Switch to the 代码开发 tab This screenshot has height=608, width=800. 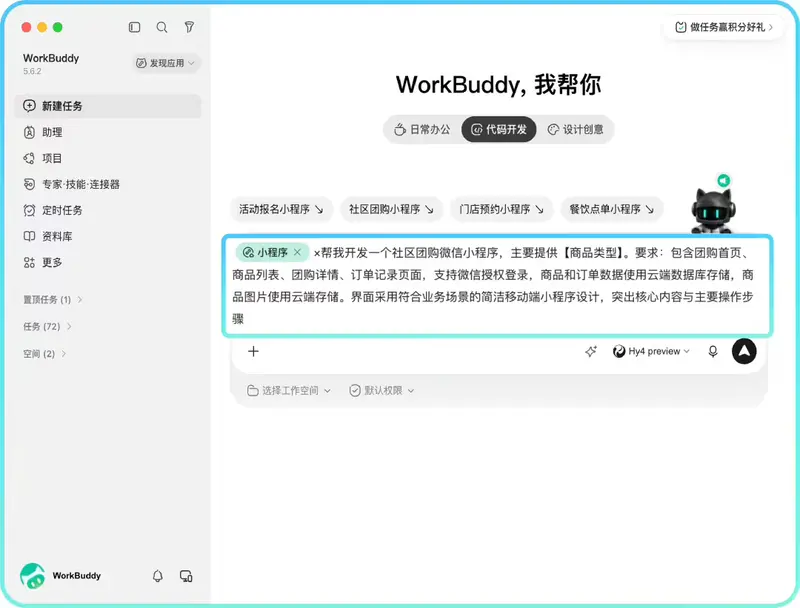(x=498, y=130)
